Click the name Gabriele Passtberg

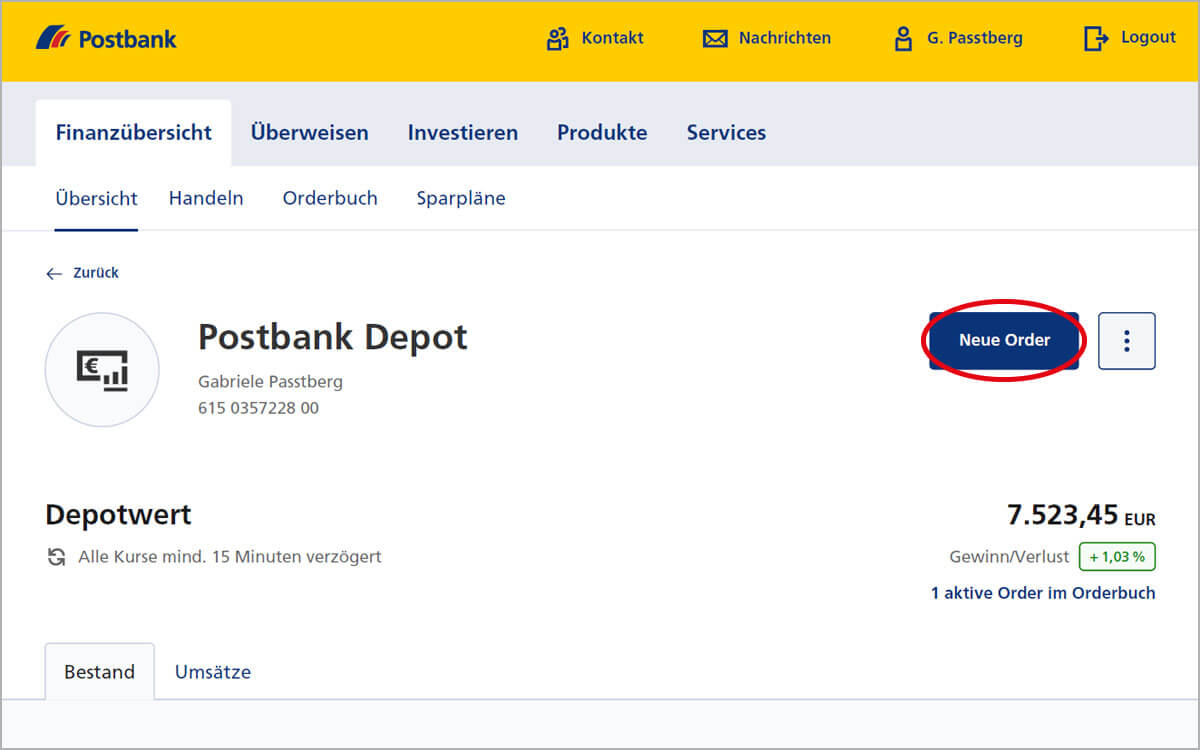click(270, 382)
